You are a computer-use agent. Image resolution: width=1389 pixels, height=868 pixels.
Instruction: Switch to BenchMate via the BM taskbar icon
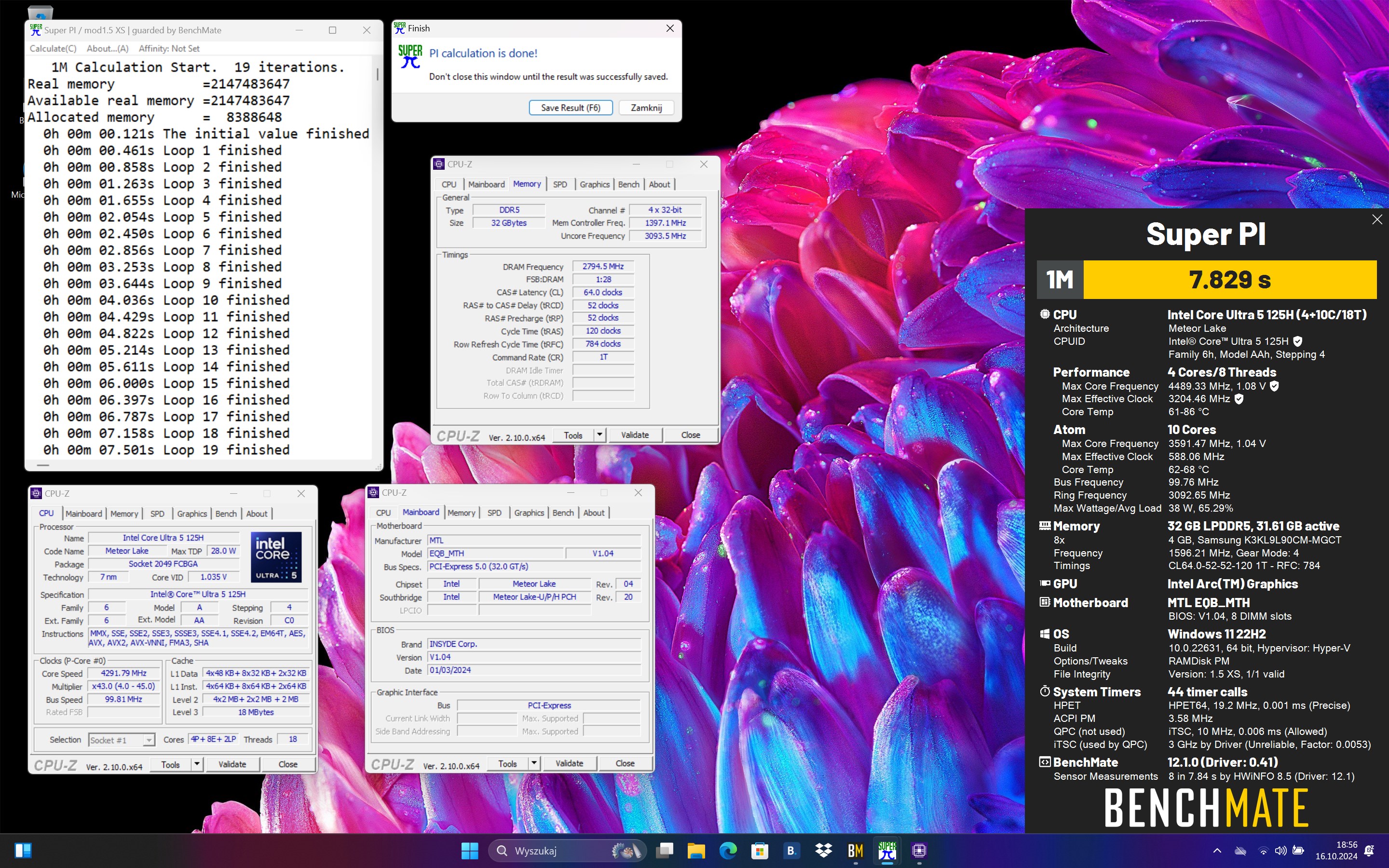pos(855,850)
